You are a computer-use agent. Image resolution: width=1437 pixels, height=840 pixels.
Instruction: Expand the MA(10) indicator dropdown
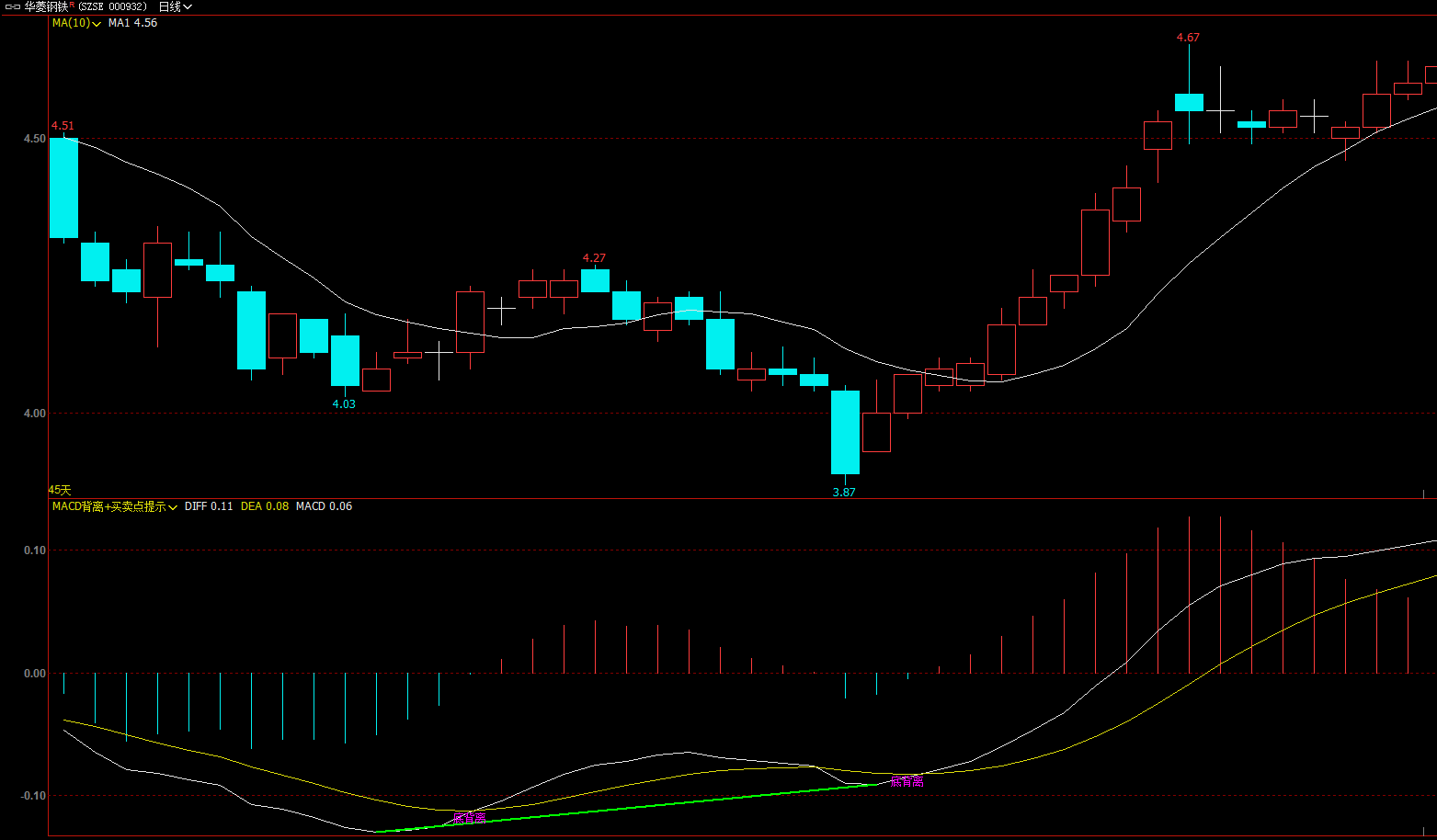[76, 23]
